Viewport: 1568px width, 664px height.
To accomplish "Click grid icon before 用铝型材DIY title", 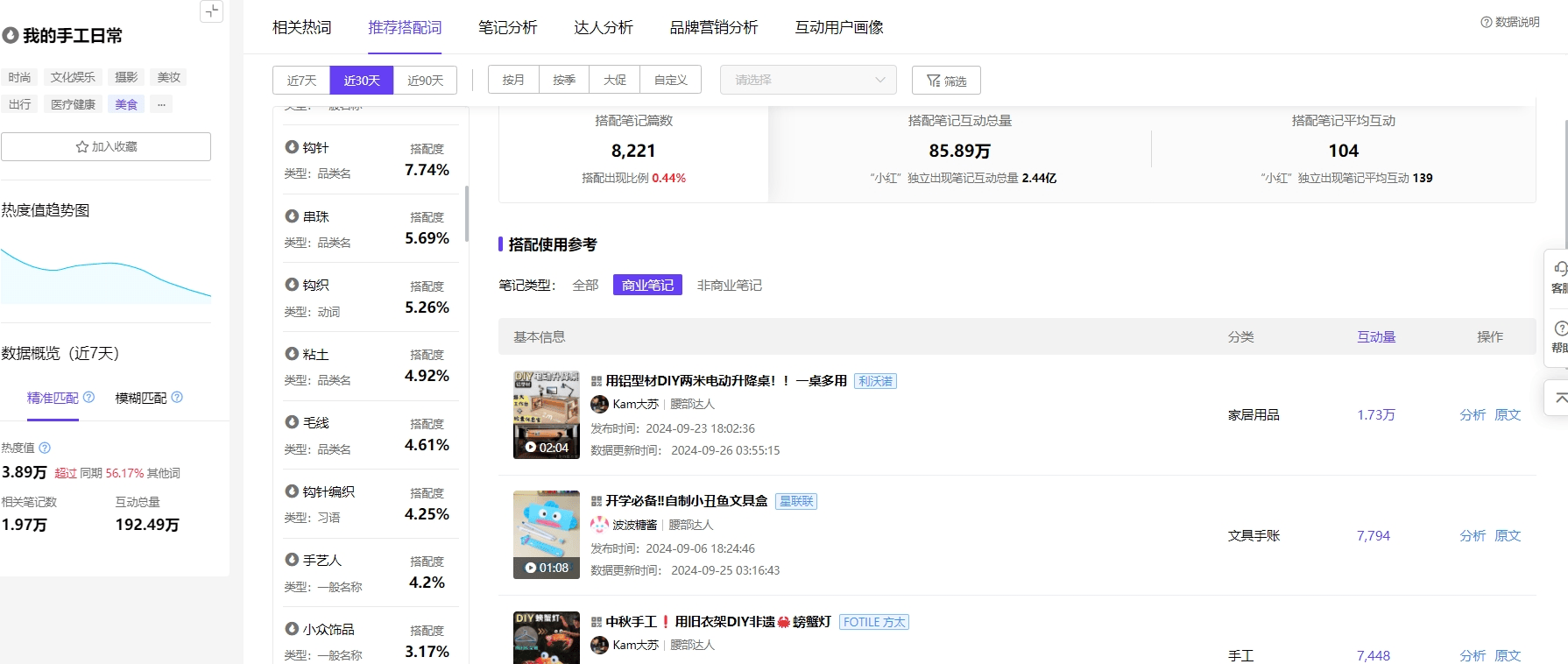I will click(x=597, y=381).
